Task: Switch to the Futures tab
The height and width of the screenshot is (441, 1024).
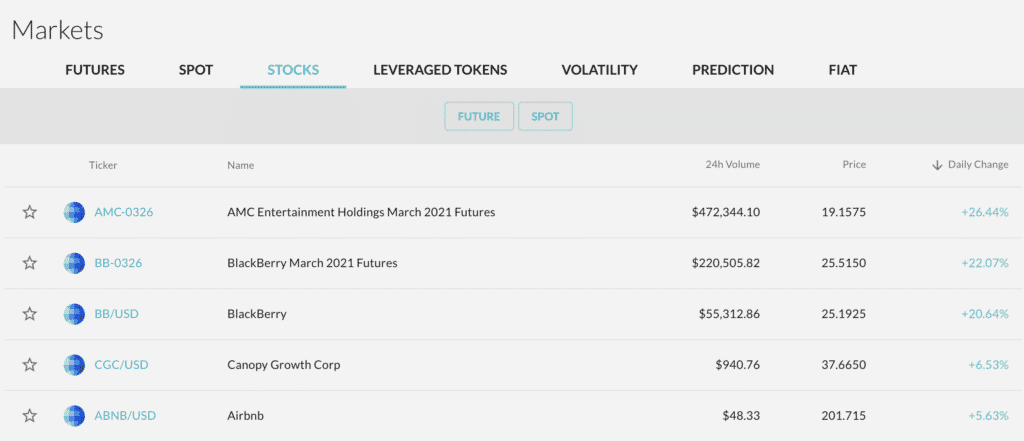Action: (x=95, y=70)
